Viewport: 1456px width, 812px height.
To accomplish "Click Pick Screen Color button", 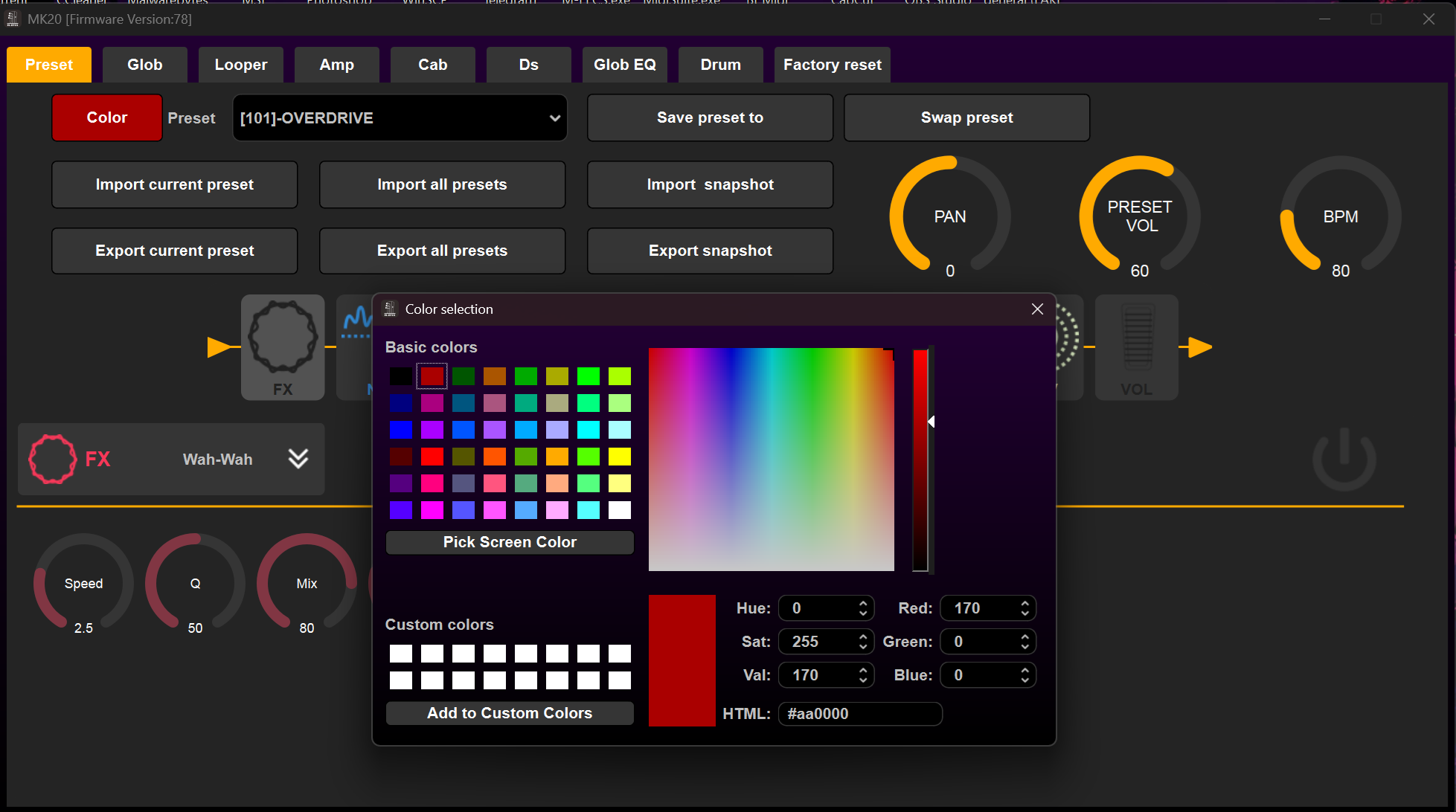I will click(510, 542).
